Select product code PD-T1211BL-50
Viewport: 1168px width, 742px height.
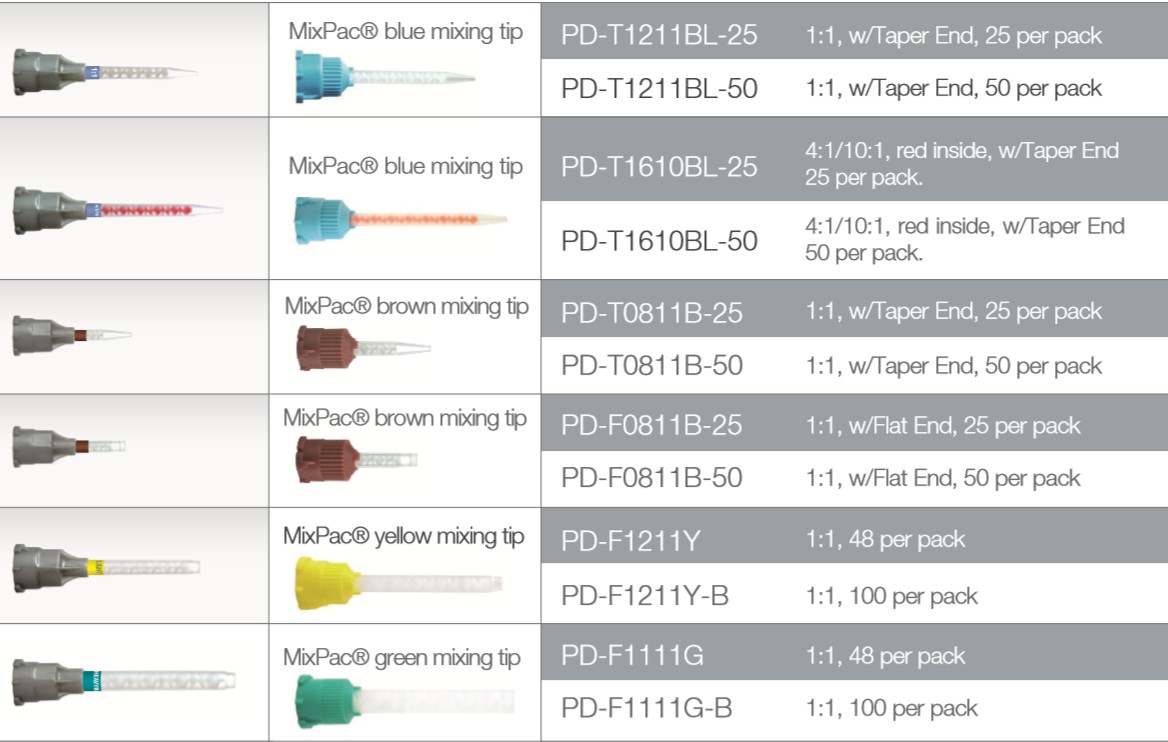point(659,89)
